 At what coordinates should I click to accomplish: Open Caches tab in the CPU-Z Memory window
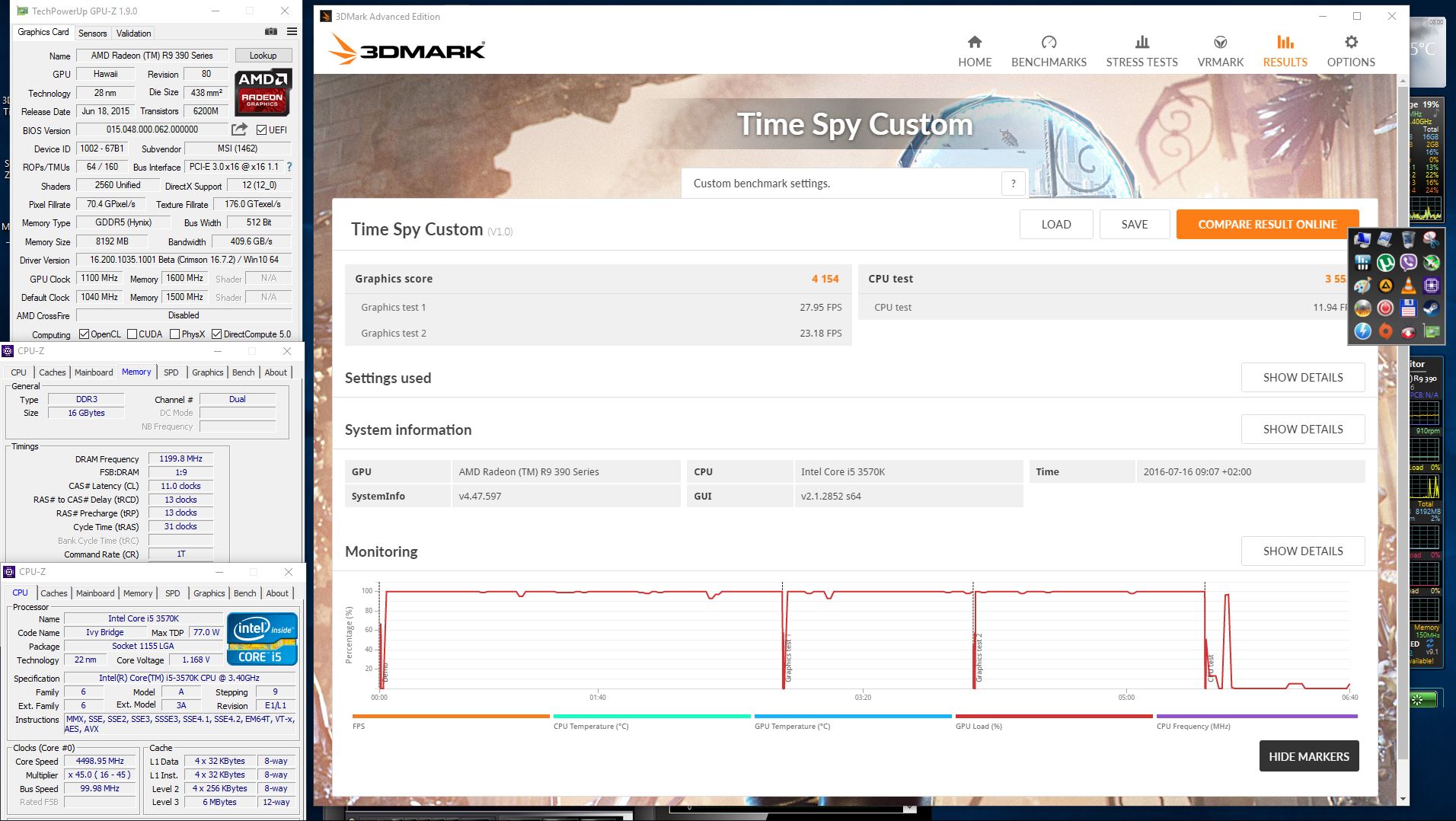coord(52,372)
